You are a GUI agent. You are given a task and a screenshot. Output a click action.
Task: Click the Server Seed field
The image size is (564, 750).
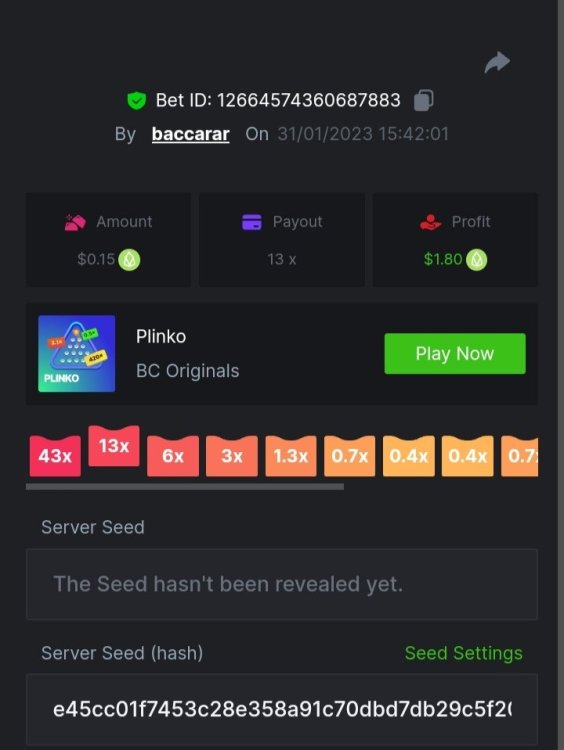click(x=282, y=585)
